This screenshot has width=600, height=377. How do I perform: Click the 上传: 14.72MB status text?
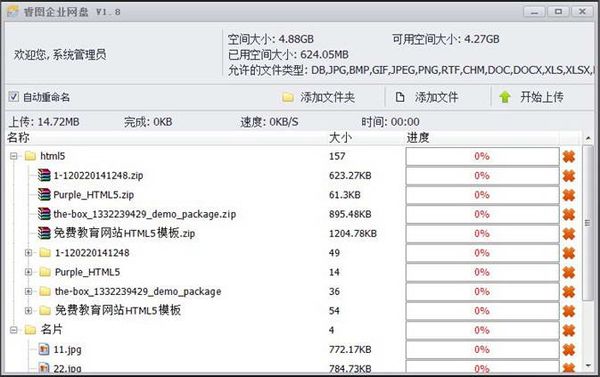pyautogui.click(x=44, y=122)
